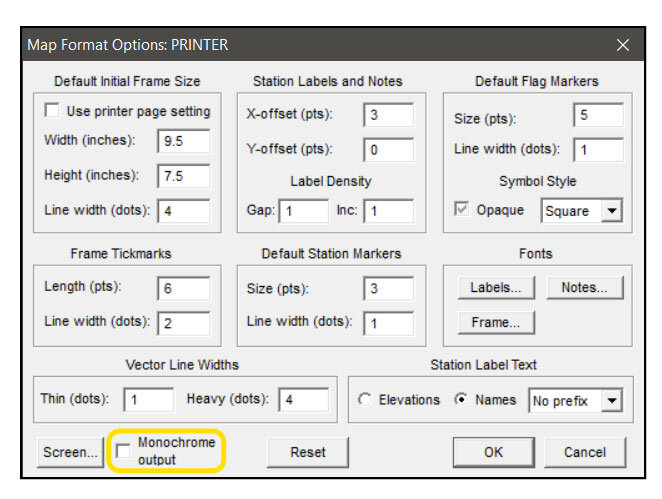Click Flag Markers Line width field
Viewport: 662px width, 499px height.
click(x=598, y=150)
